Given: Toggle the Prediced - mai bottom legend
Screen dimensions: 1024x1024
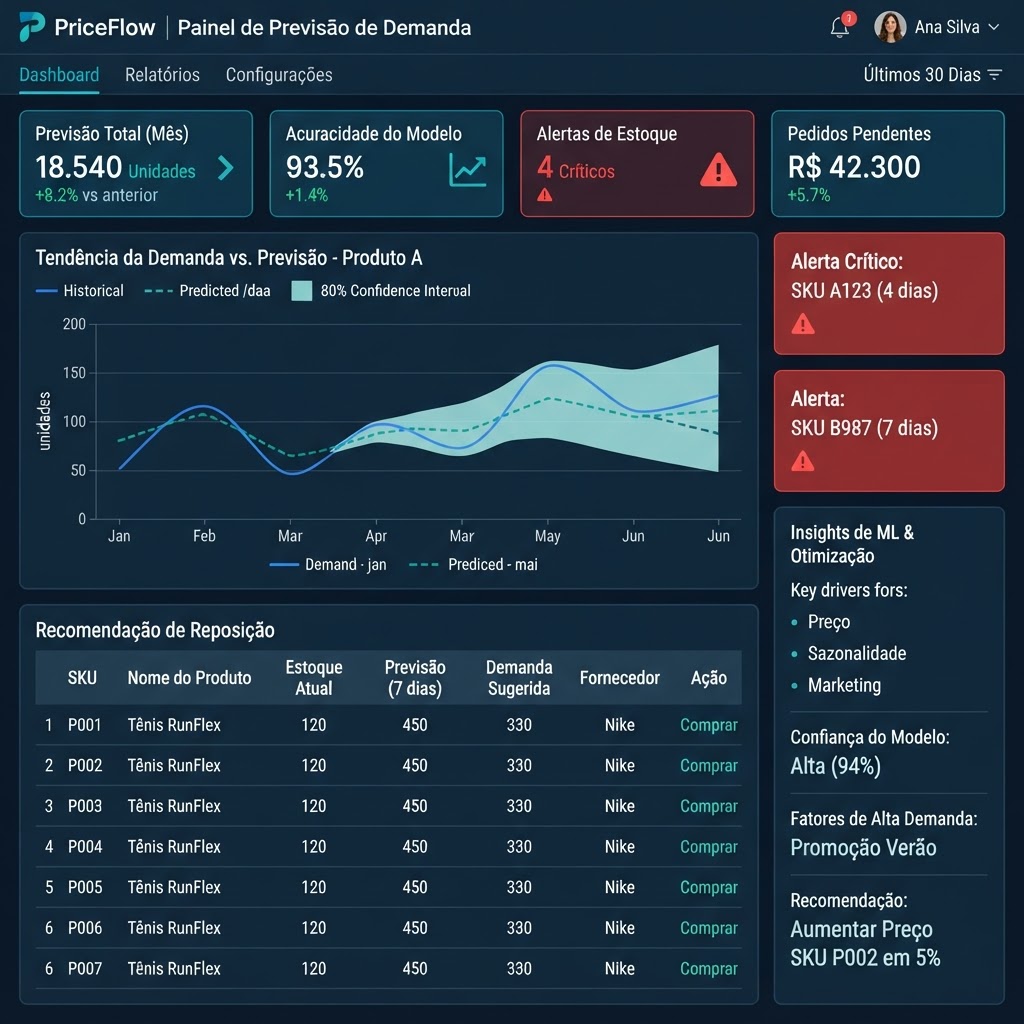Looking at the screenshot, I should click(x=473, y=564).
